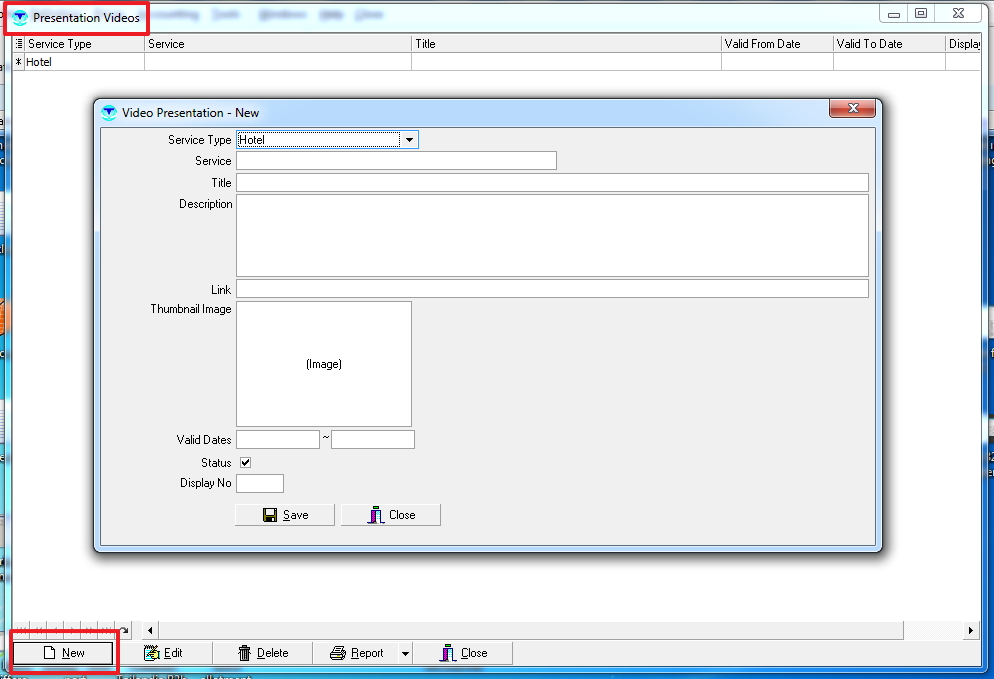Click the Valid Dates start field

pyautogui.click(x=278, y=440)
